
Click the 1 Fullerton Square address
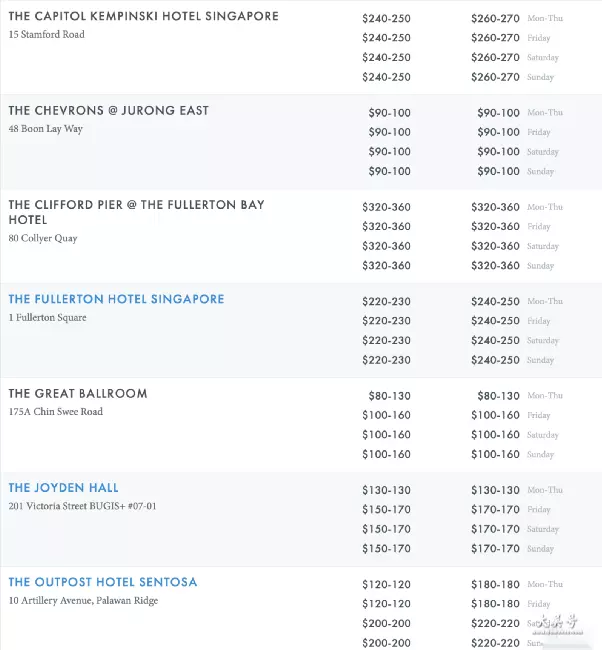(48, 318)
